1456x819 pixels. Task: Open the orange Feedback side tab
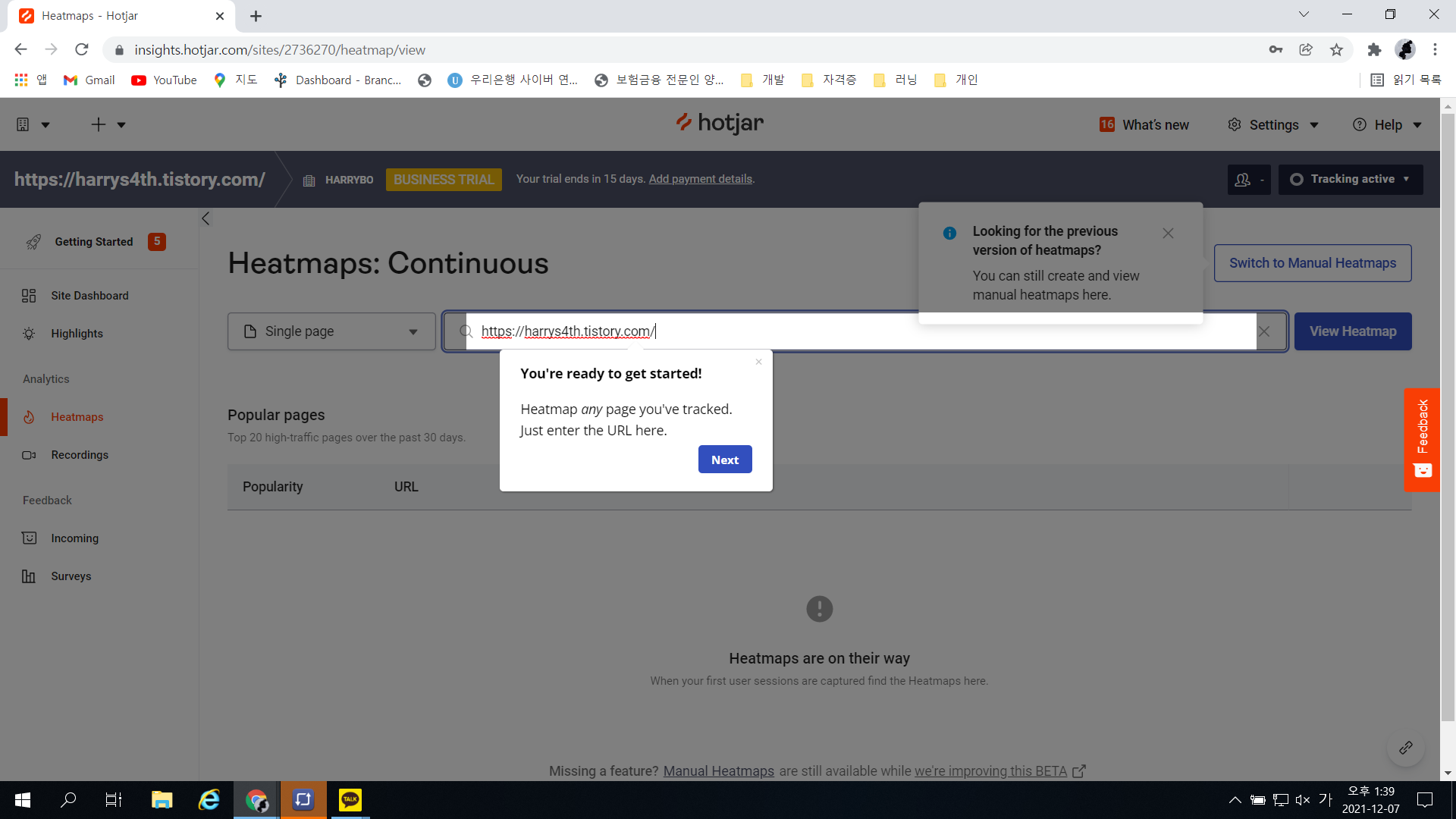1422,439
